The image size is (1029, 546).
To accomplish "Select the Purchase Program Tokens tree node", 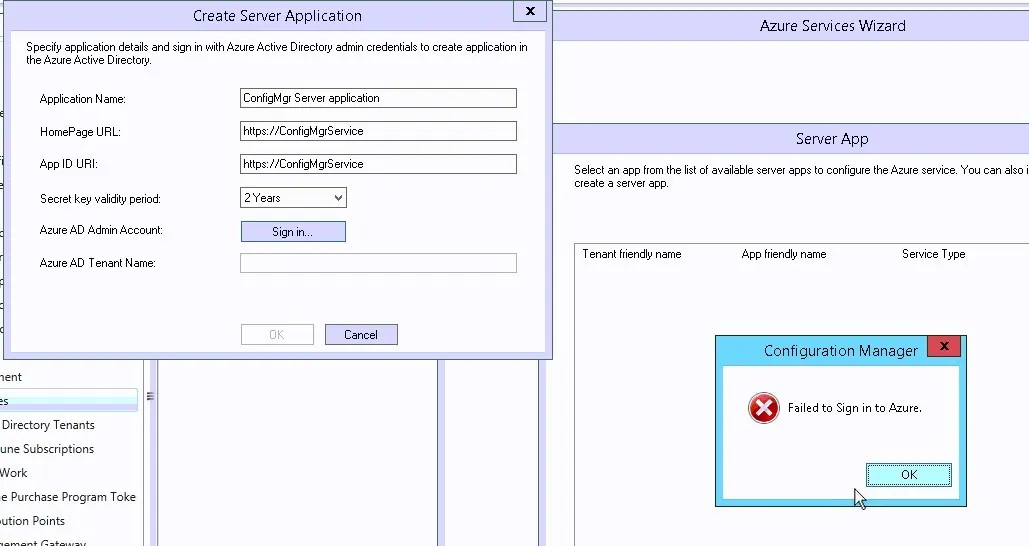I will pyautogui.click(x=68, y=497).
